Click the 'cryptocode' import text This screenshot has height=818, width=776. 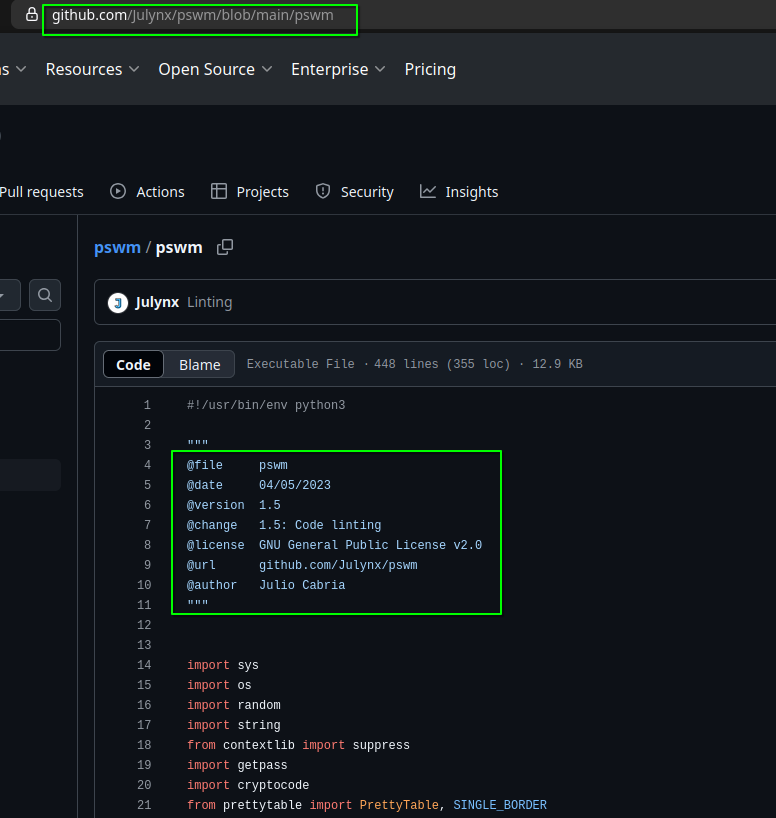point(273,785)
